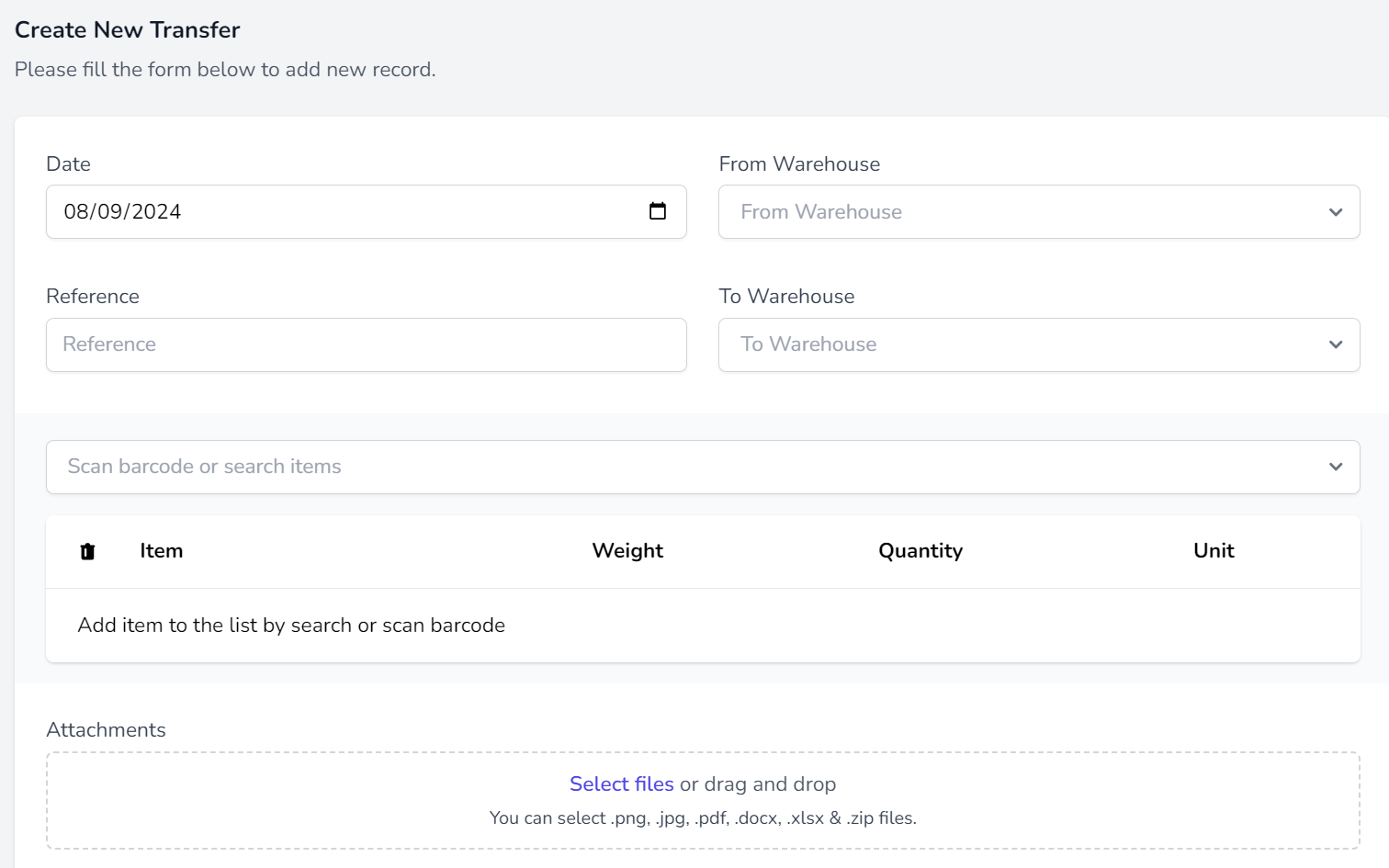The width and height of the screenshot is (1389, 868).
Task: Click the Item column header
Action: click(x=162, y=551)
